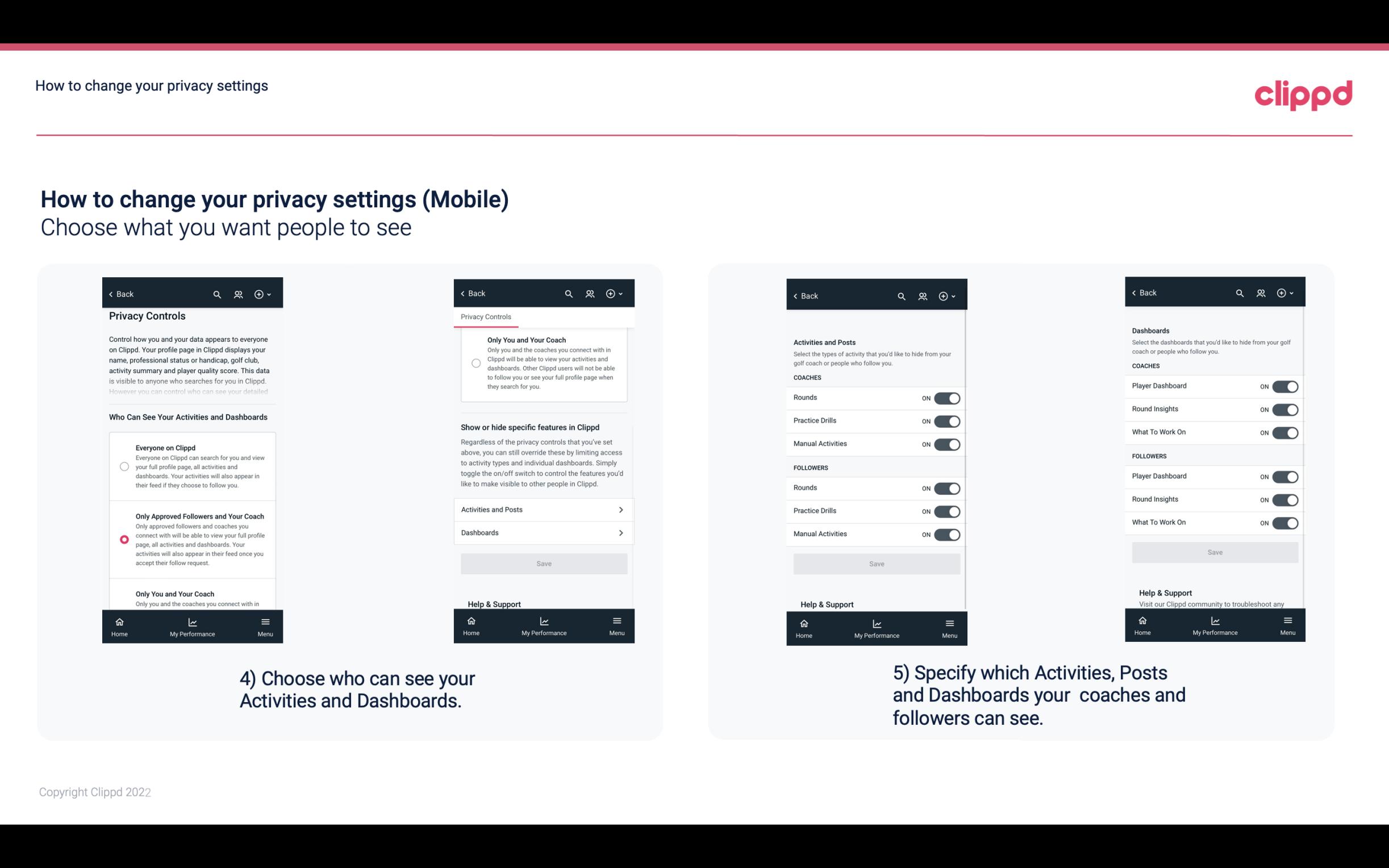Click the Menu icon in bottom navigation
This screenshot has height=868, width=1389.
265,622
